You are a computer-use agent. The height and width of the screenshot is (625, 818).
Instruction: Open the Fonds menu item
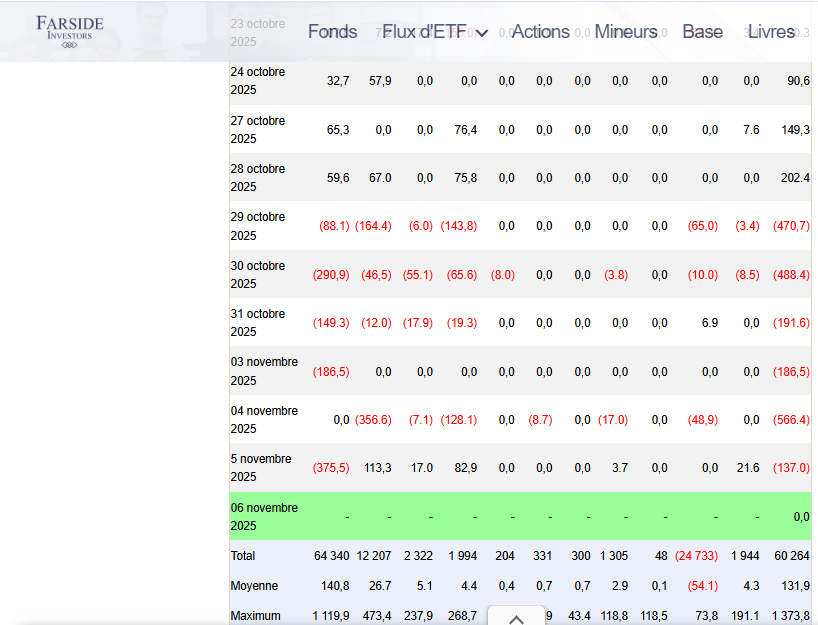pos(332,32)
